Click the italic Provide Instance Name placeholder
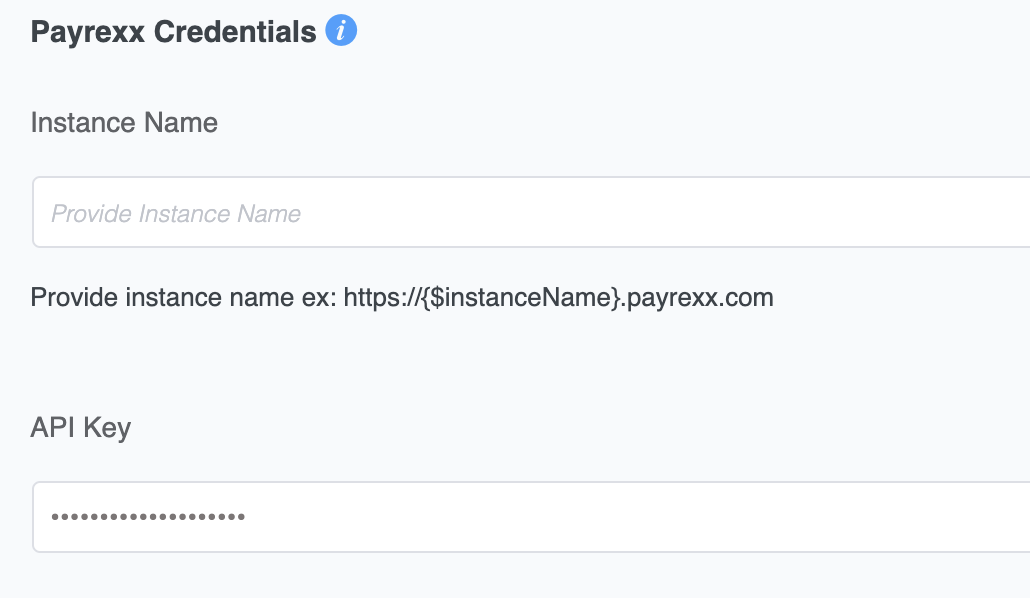This screenshot has width=1030, height=598. [x=176, y=214]
